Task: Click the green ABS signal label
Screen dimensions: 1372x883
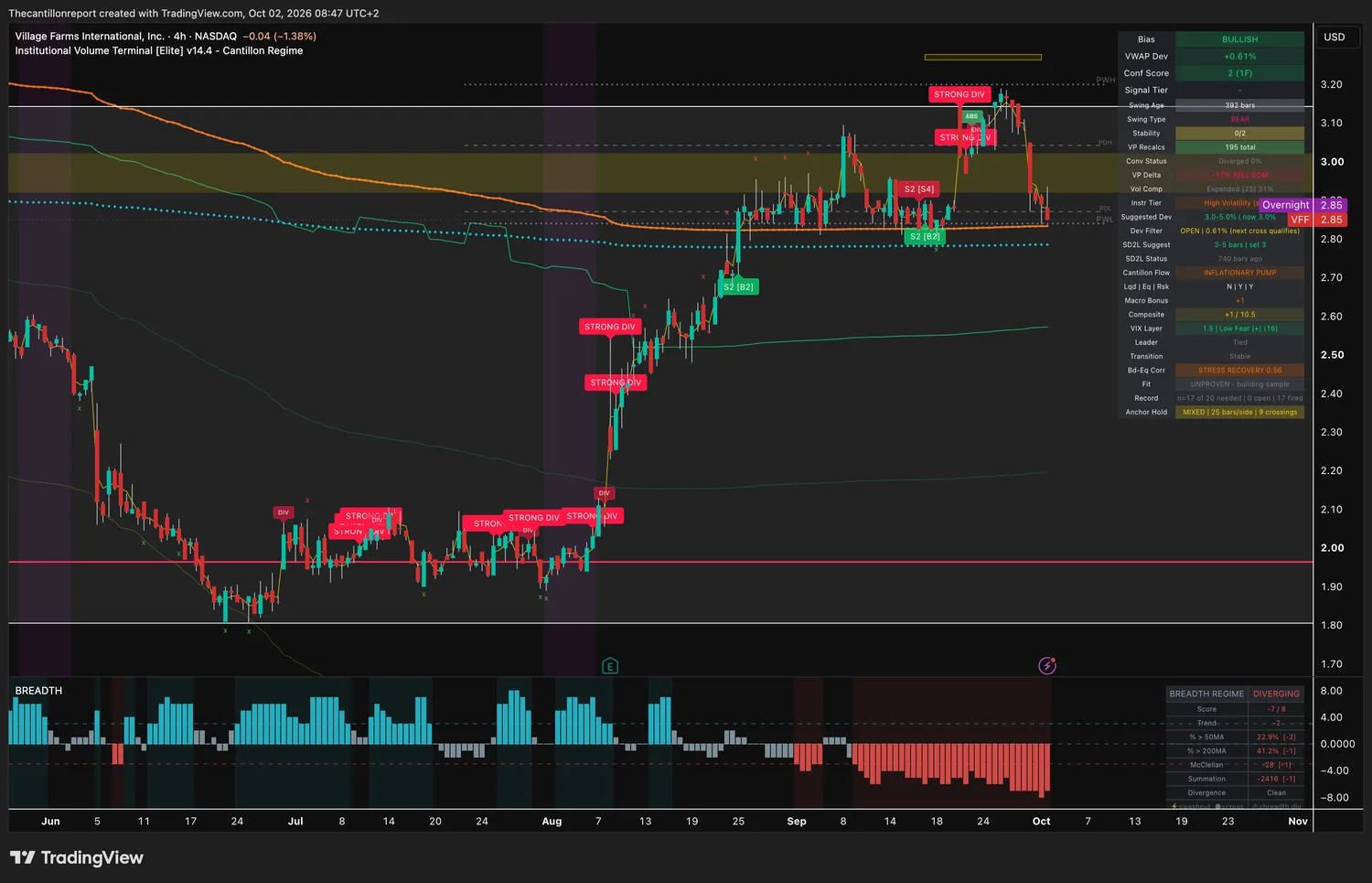Action: [971, 116]
